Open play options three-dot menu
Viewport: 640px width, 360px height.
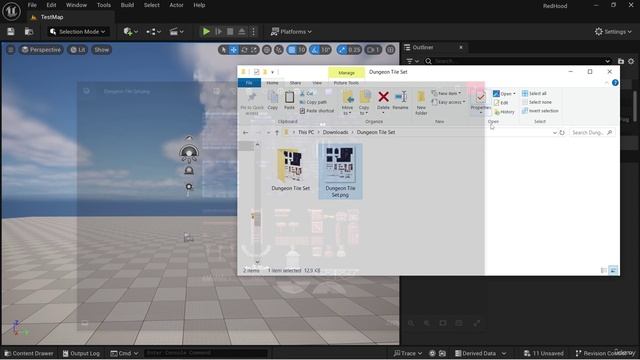click(253, 31)
